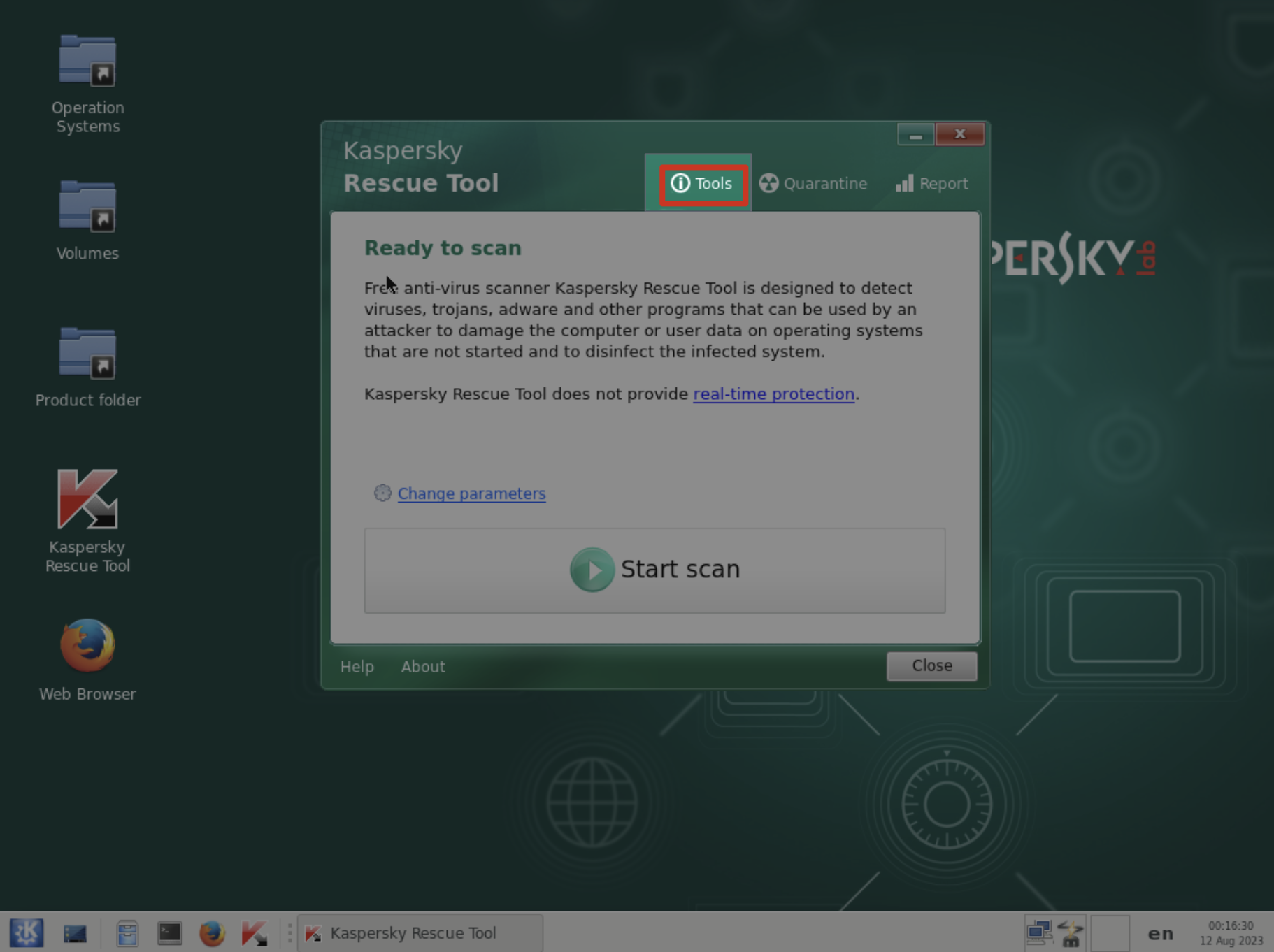Open the file manager from the taskbar
The height and width of the screenshot is (952, 1274).
coord(127,933)
